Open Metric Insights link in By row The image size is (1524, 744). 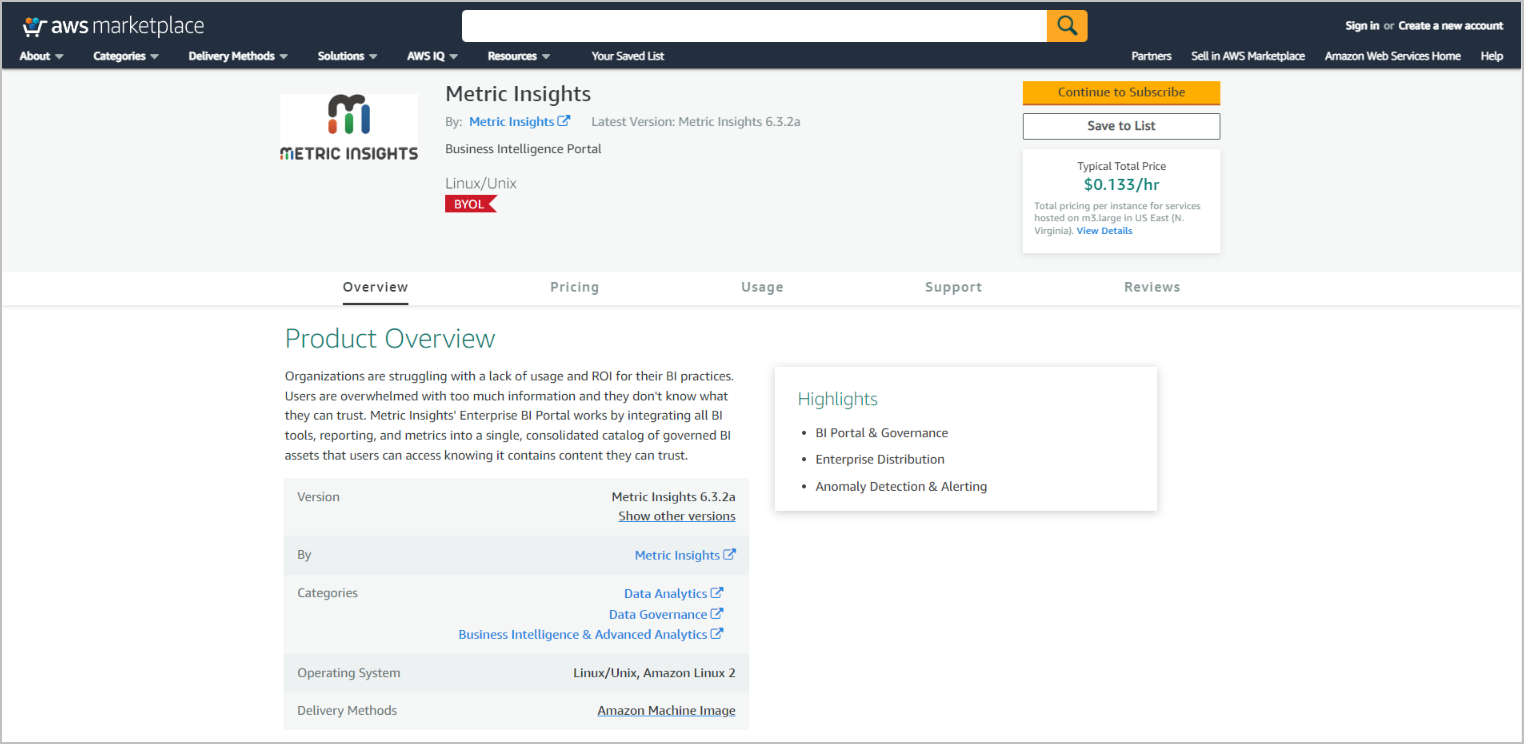coord(677,555)
